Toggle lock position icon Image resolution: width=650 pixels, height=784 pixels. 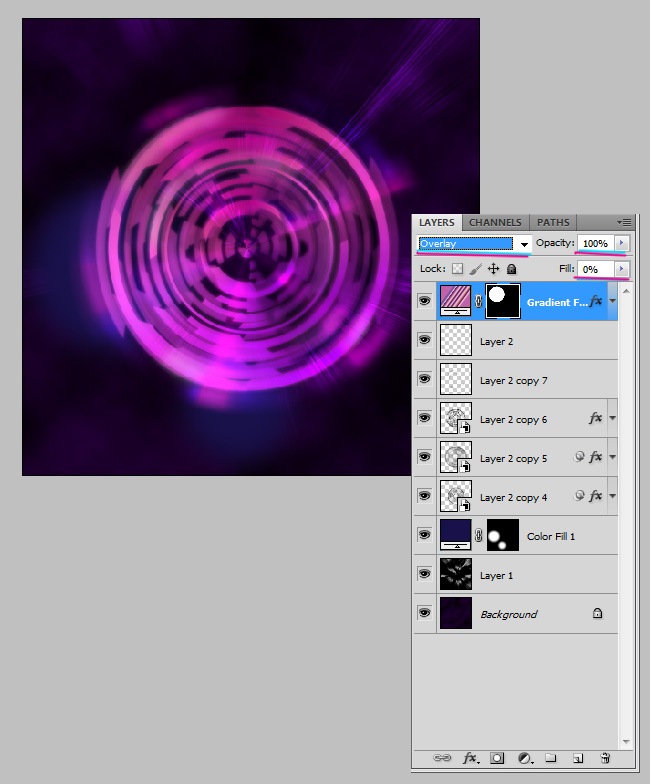pos(494,269)
